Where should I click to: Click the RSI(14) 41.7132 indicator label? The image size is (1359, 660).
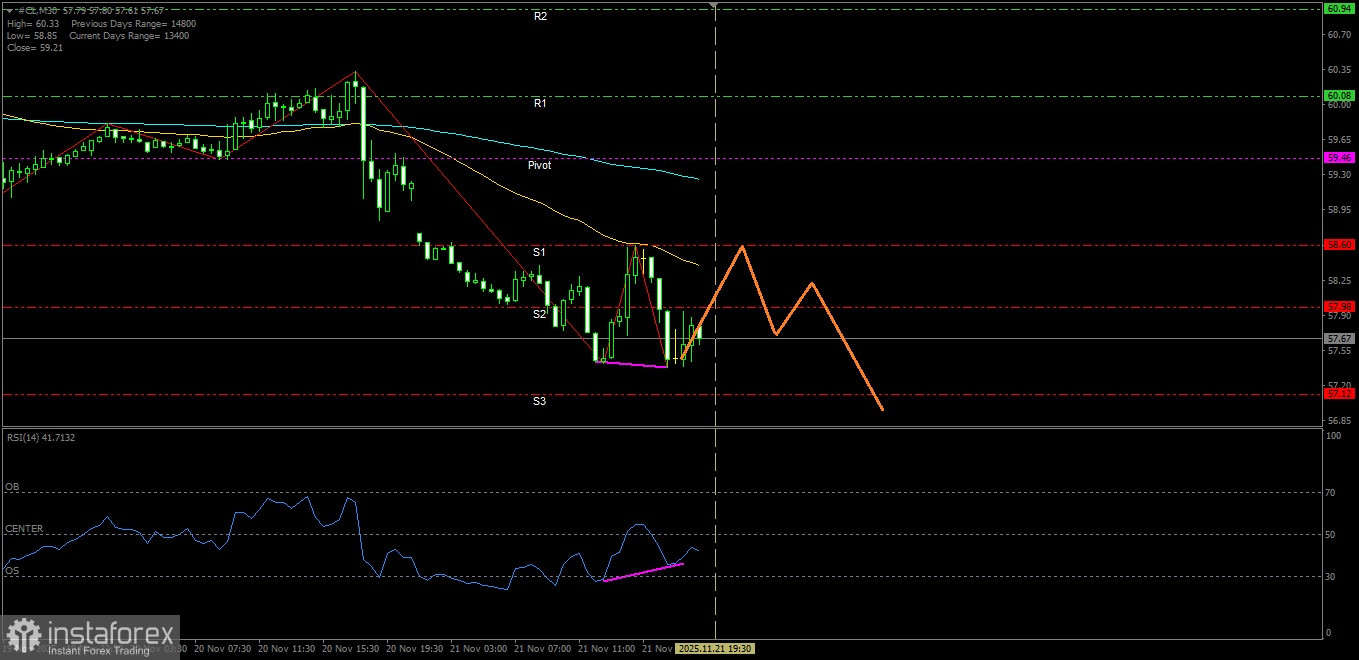40,437
